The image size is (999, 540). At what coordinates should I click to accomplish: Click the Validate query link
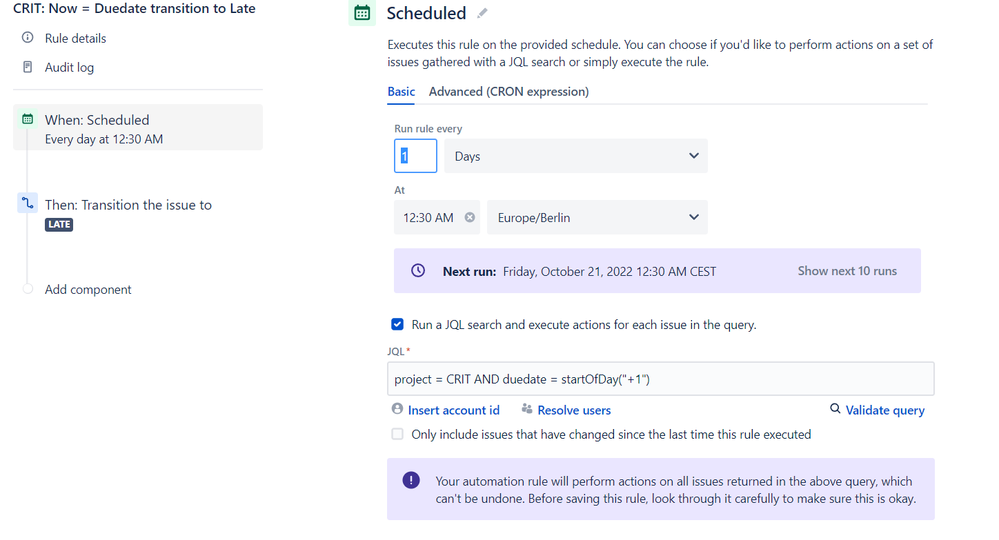click(885, 410)
